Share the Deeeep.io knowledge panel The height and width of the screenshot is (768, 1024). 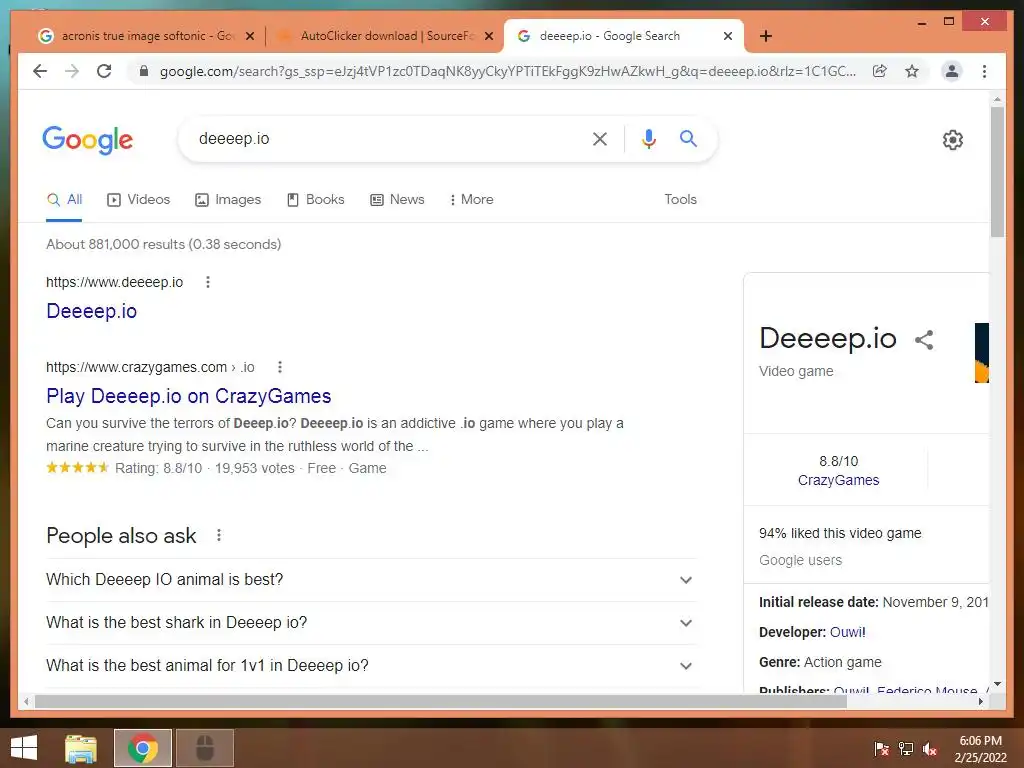click(x=924, y=340)
